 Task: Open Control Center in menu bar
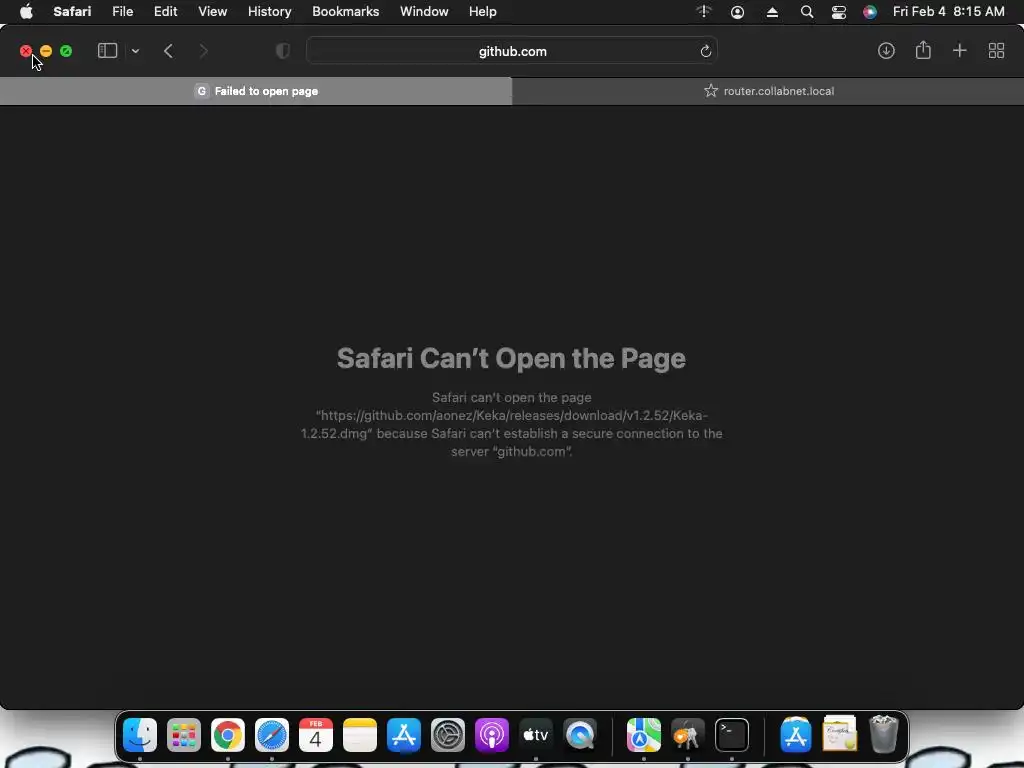click(839, 12)
